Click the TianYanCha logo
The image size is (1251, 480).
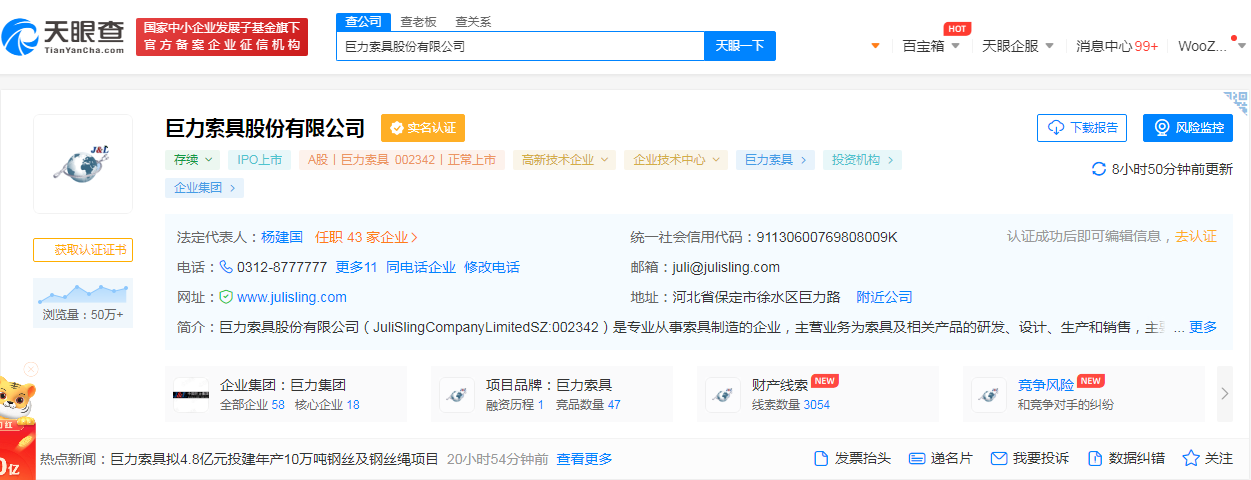click(63, 37)
